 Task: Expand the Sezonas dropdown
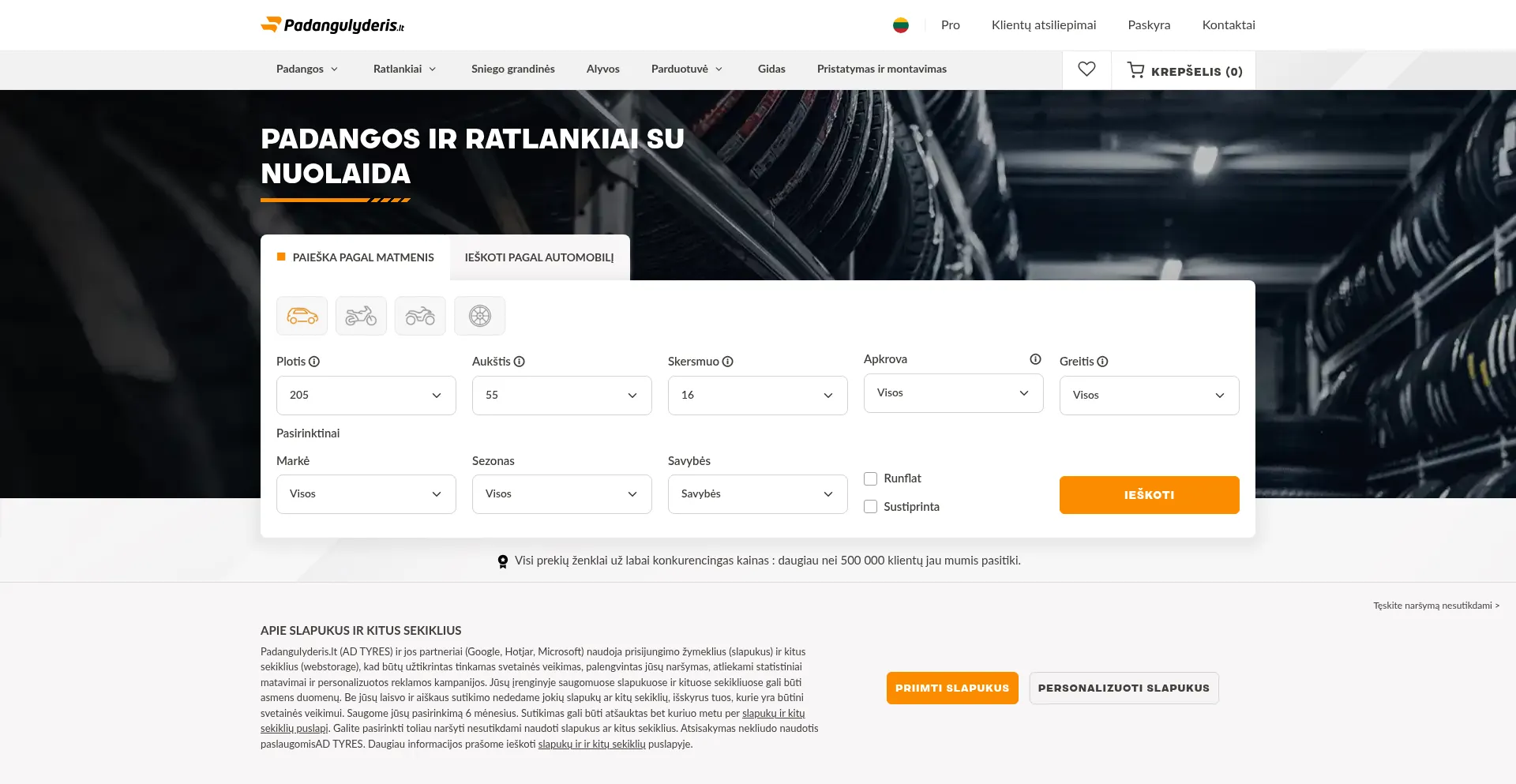(x=561, y=494)
